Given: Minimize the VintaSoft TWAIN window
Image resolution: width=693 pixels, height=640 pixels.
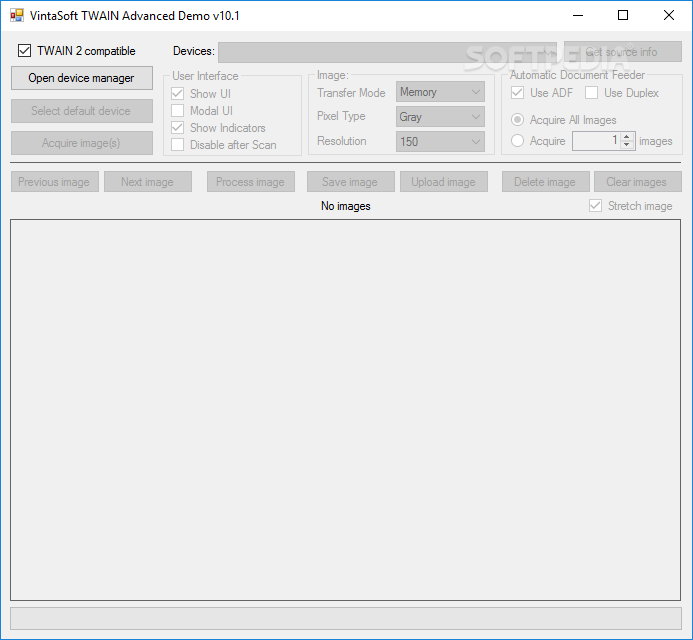Looking at the screenshot, I should click(x=578, y=15).
